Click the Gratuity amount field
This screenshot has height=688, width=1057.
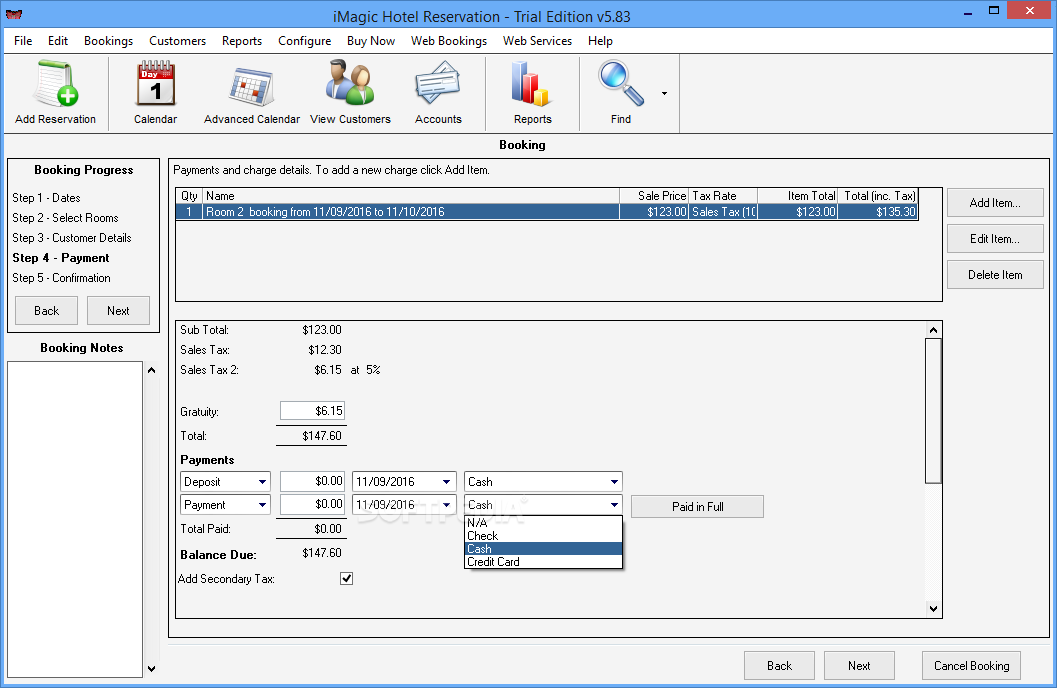312,411
